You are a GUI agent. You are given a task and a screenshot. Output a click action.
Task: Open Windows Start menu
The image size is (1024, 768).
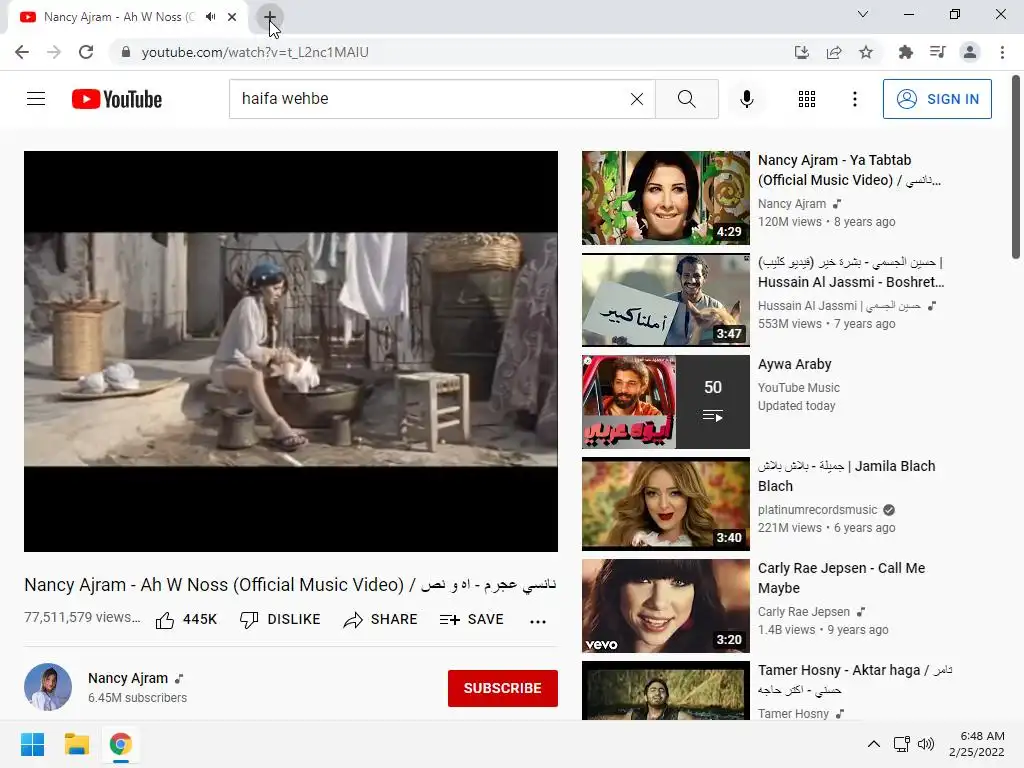[x=33, y=744]
